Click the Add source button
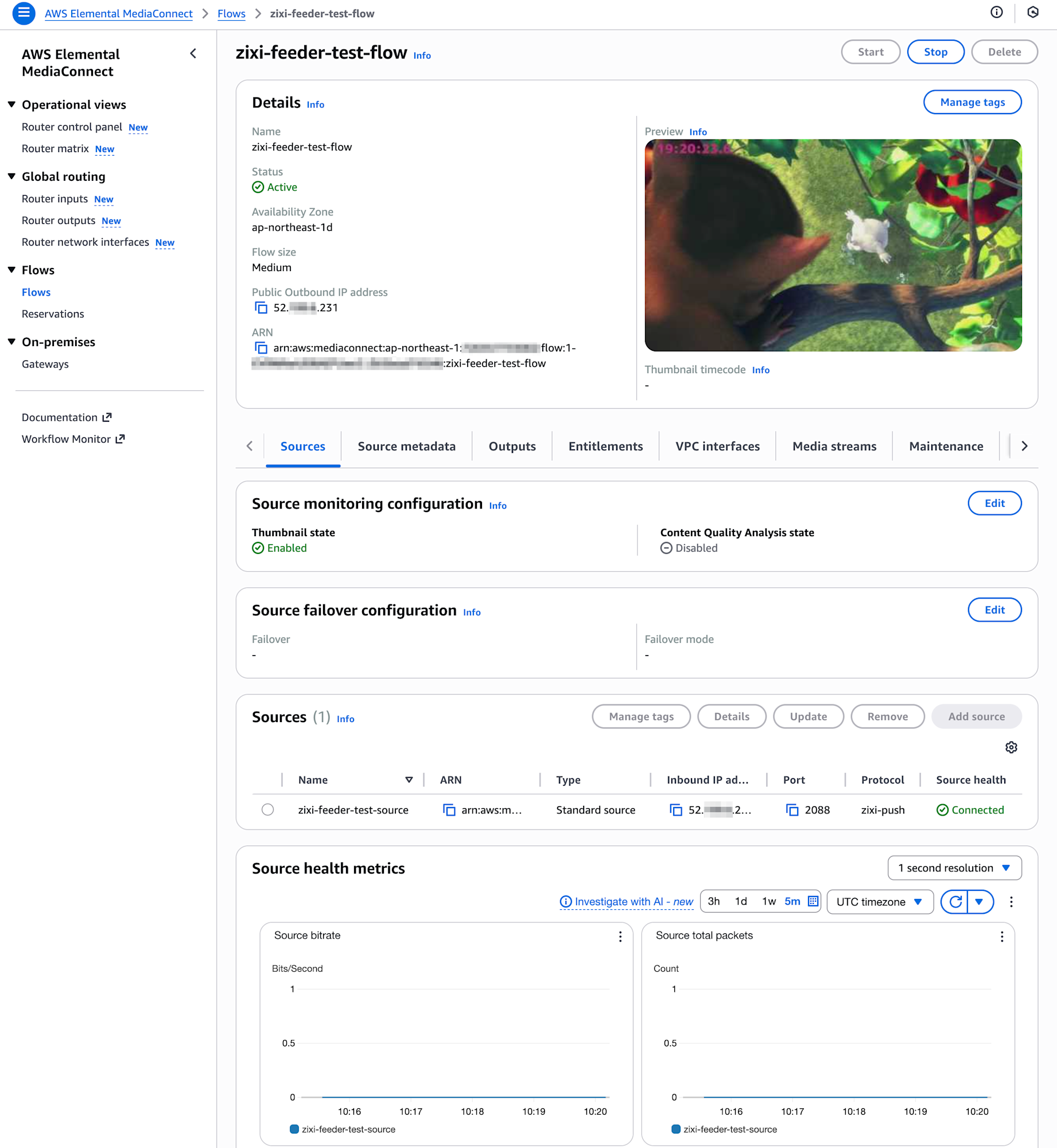This screenshot has width=1057, height=1148. click(x=976, y=716)
